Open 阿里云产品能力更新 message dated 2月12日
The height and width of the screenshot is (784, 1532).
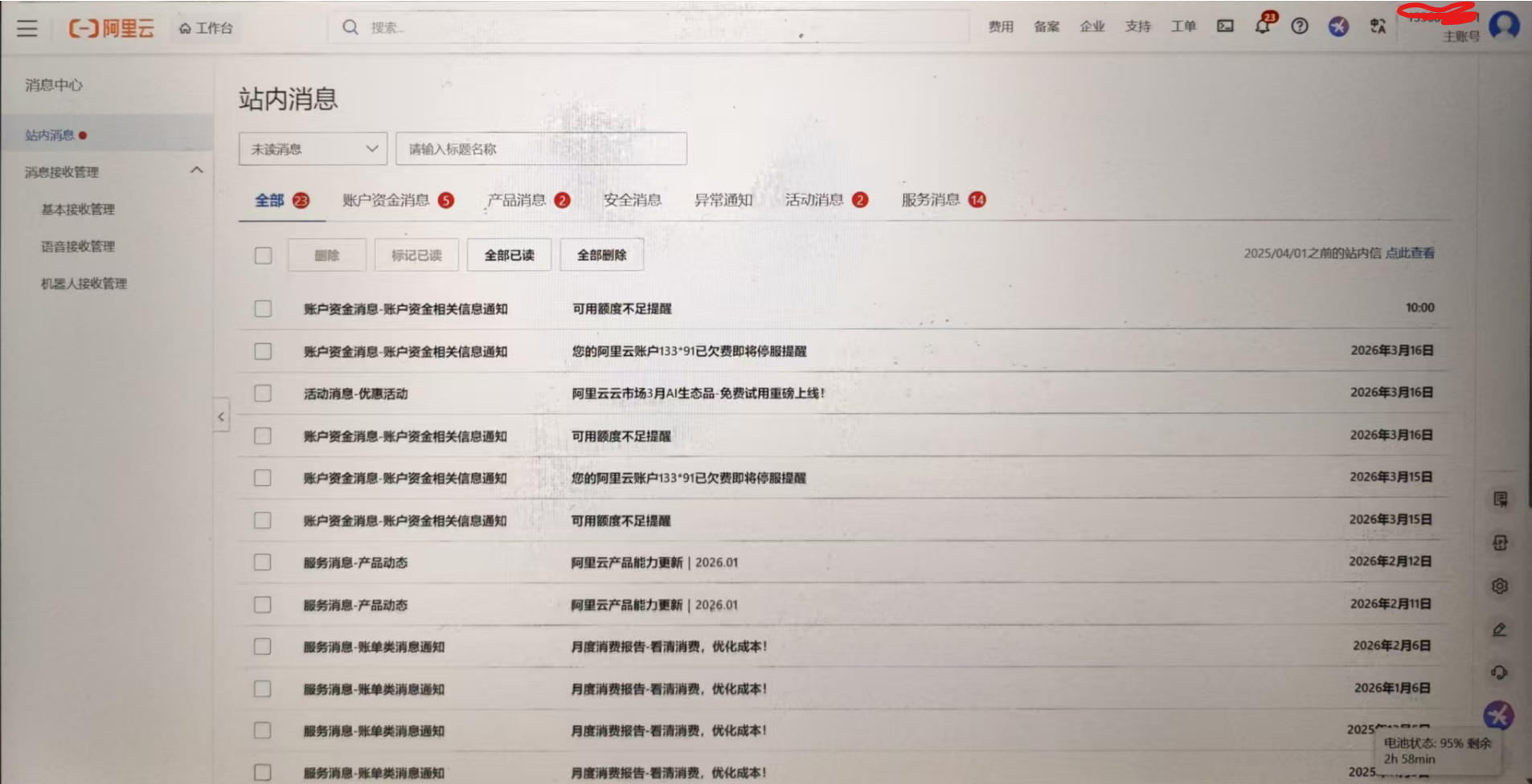coord(654,562)
